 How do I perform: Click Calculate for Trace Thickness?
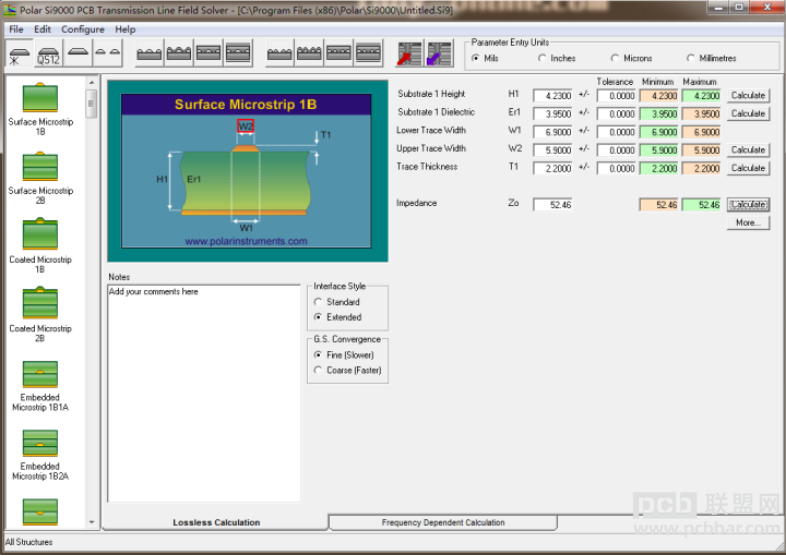[x=748, y=168]
